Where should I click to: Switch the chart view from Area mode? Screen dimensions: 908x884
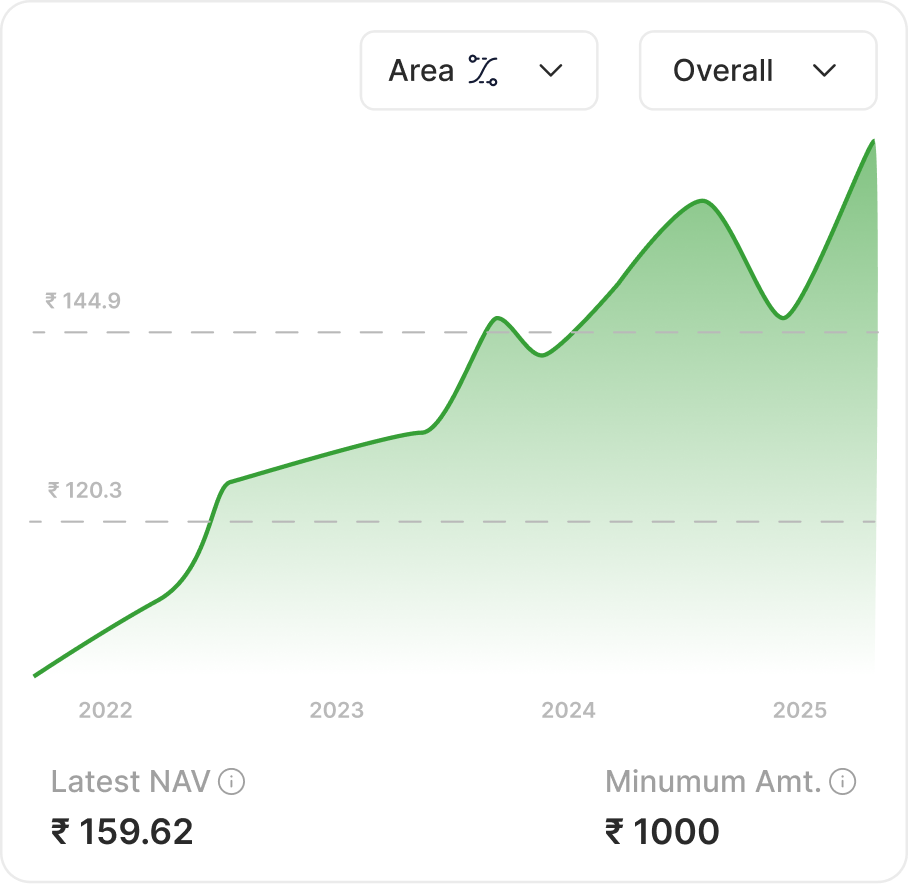click(478, 70)
